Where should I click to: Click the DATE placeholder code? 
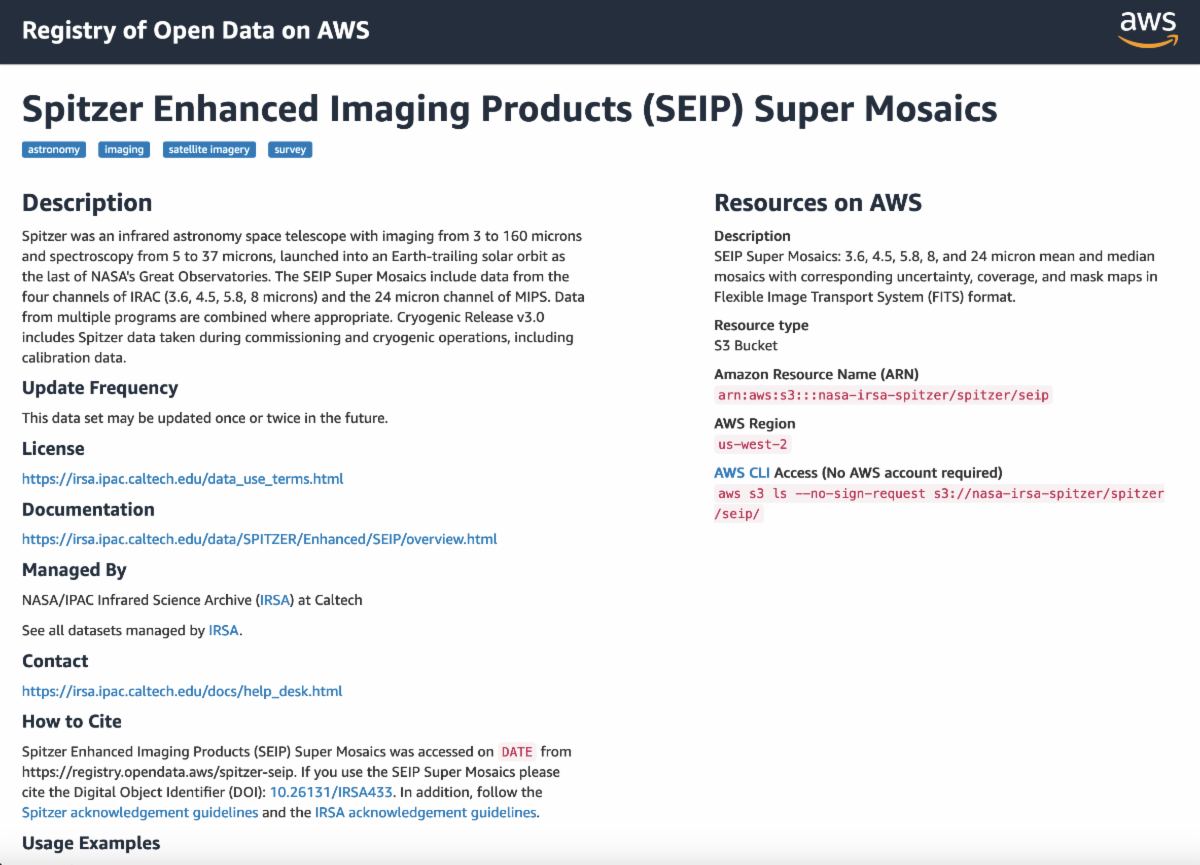(517, 752)
